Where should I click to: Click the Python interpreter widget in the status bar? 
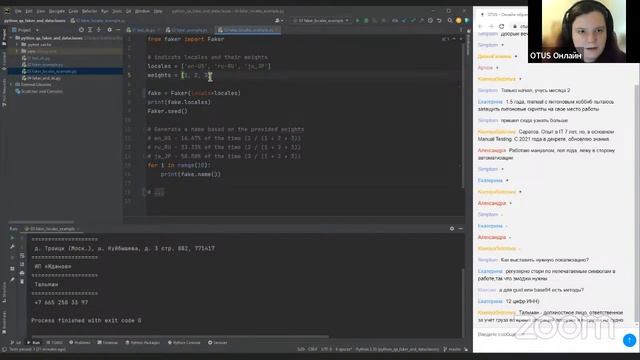pos(397,349)
